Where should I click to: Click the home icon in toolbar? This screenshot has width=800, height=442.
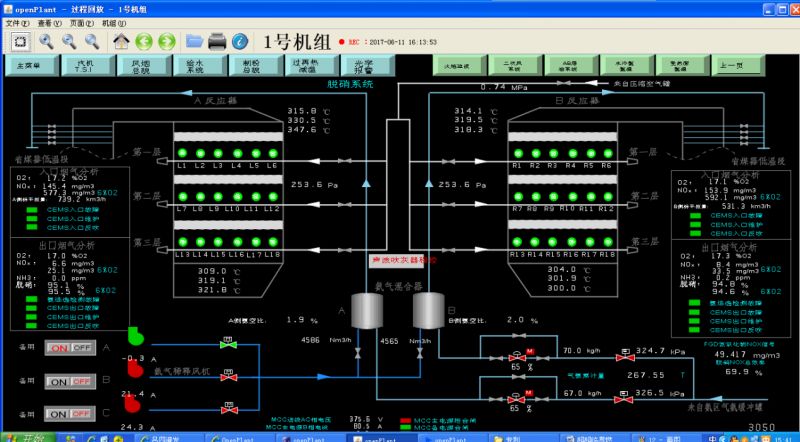pos(121,41)
